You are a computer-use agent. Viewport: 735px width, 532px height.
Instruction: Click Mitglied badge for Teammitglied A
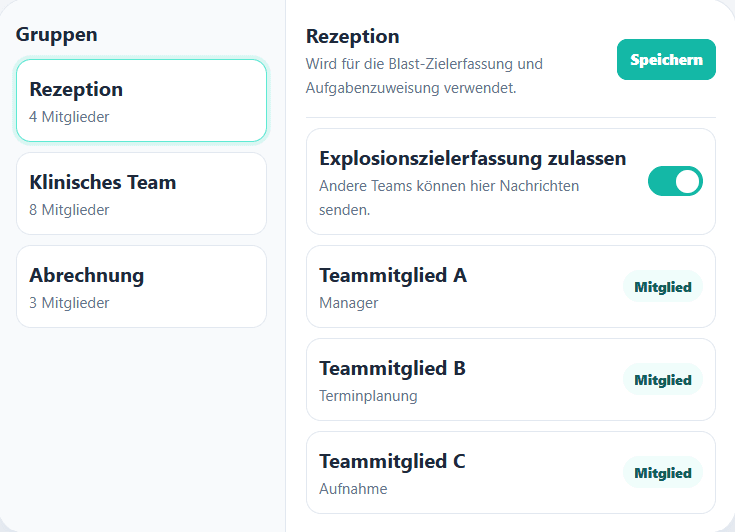[x=663, y=287]
